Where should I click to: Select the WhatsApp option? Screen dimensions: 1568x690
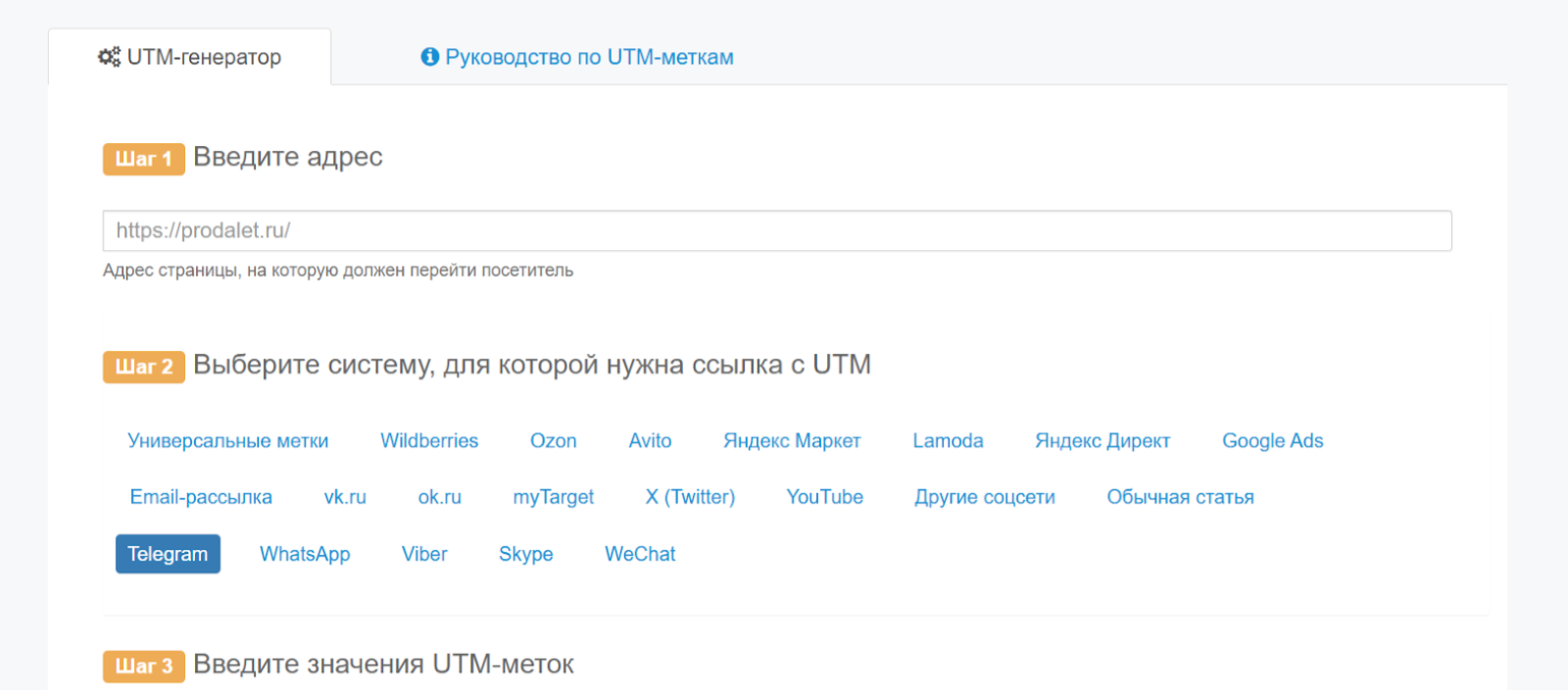[x=305, y=554]
